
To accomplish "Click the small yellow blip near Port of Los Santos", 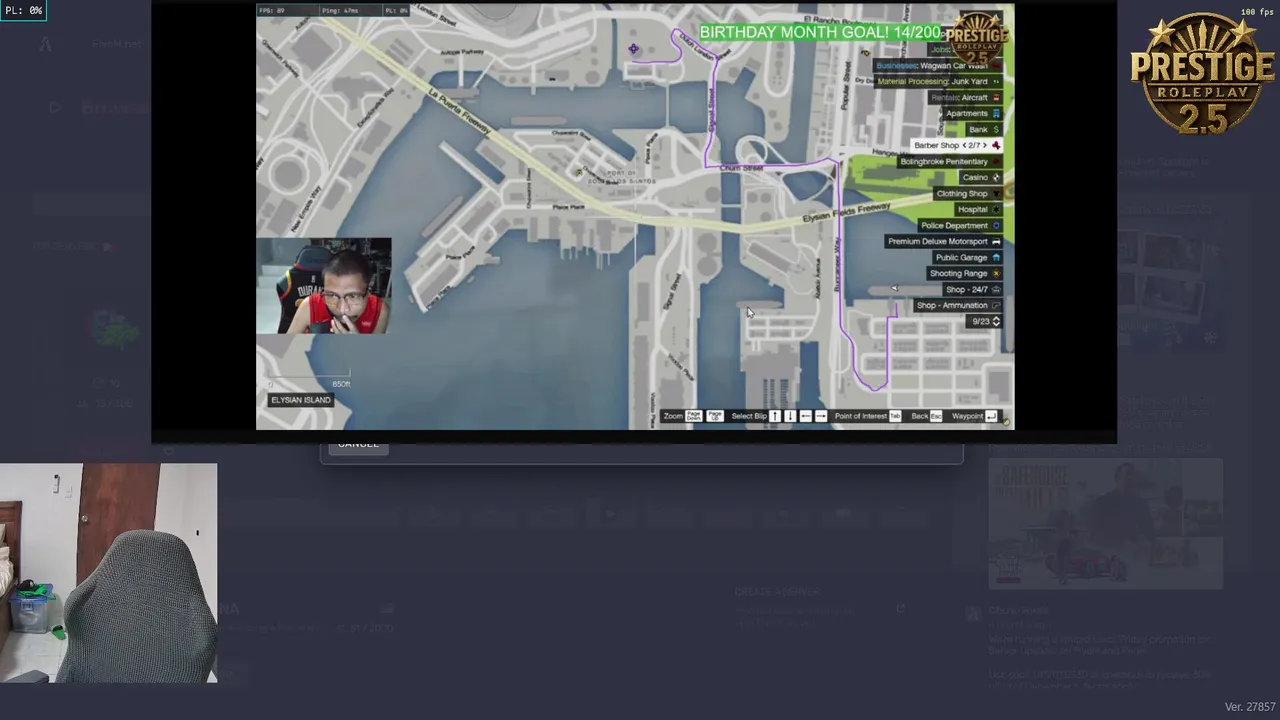I will pyautogui.click(x=578, y=172).
